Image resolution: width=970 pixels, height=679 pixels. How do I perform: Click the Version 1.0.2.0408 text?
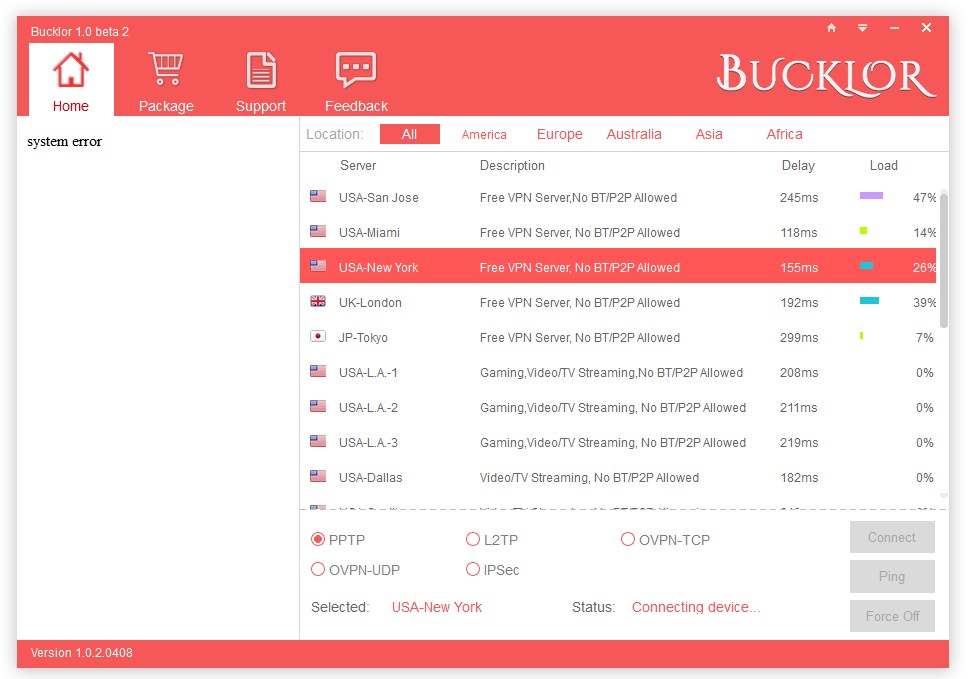[x=82, y=653]
